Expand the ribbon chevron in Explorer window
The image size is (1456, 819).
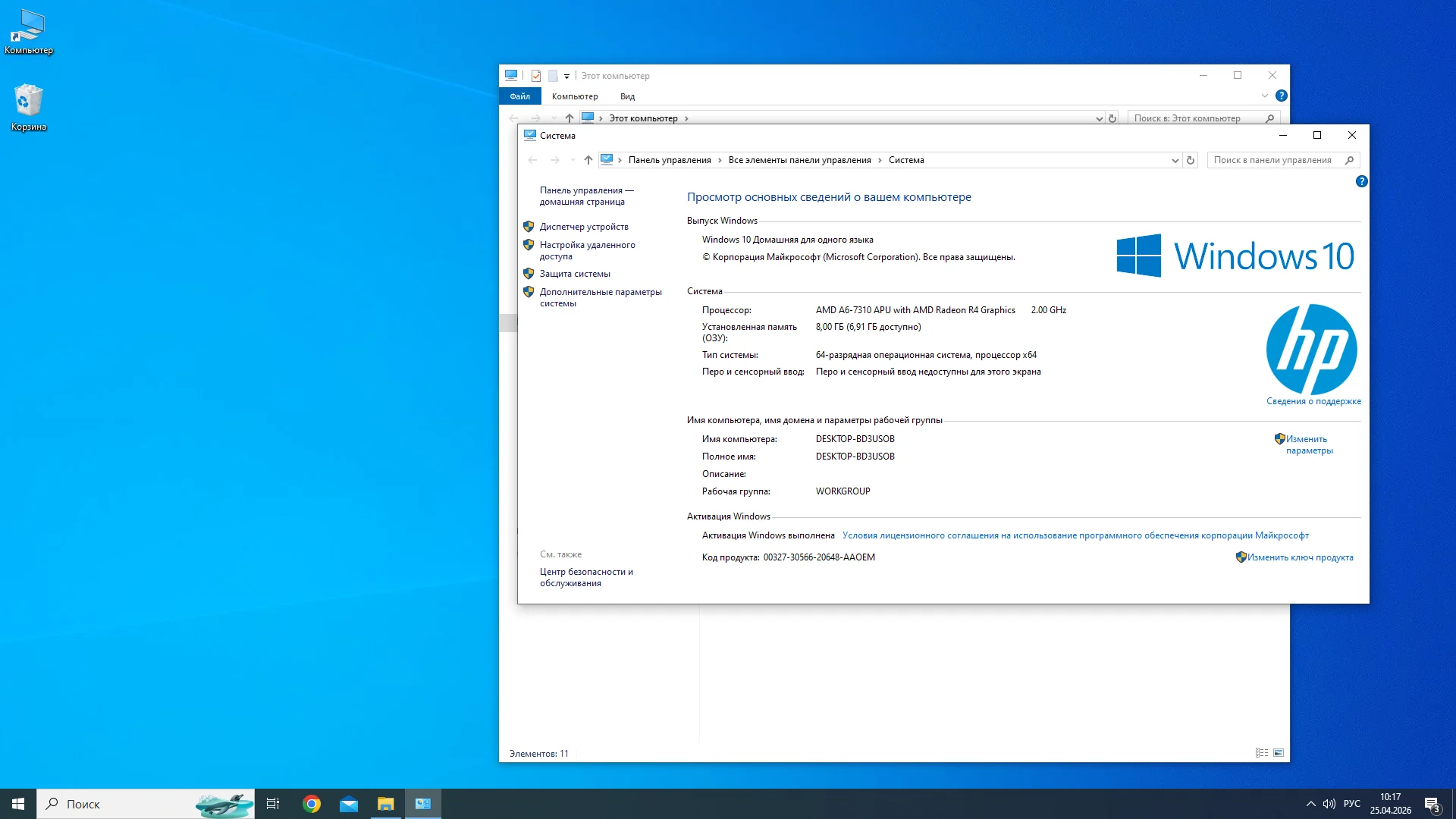[x=1264, y=96]
